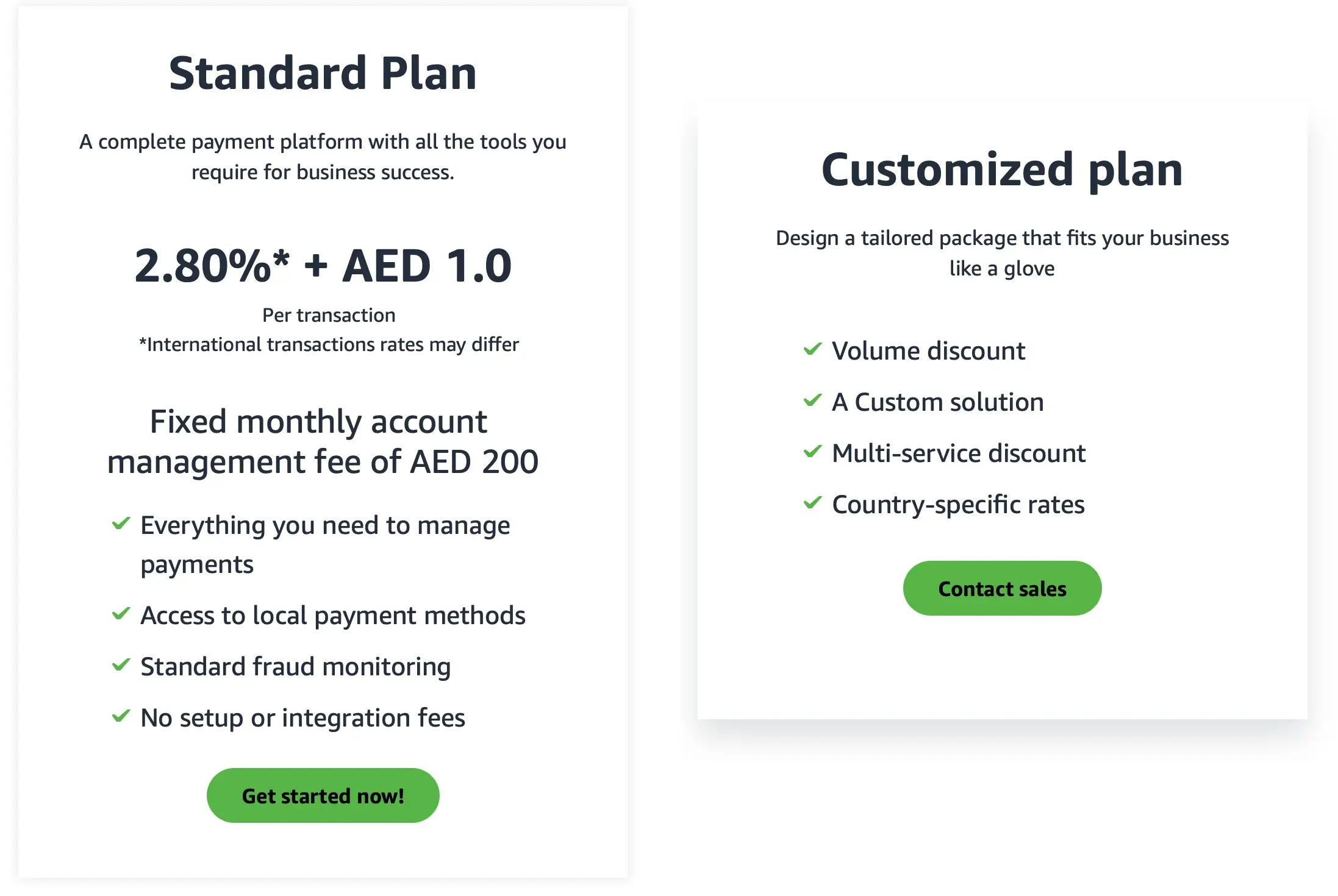Screen dimensions: 1338x896
Task: Click the checkmark beside Access to local payment methods
Action: tap(122, 614)
